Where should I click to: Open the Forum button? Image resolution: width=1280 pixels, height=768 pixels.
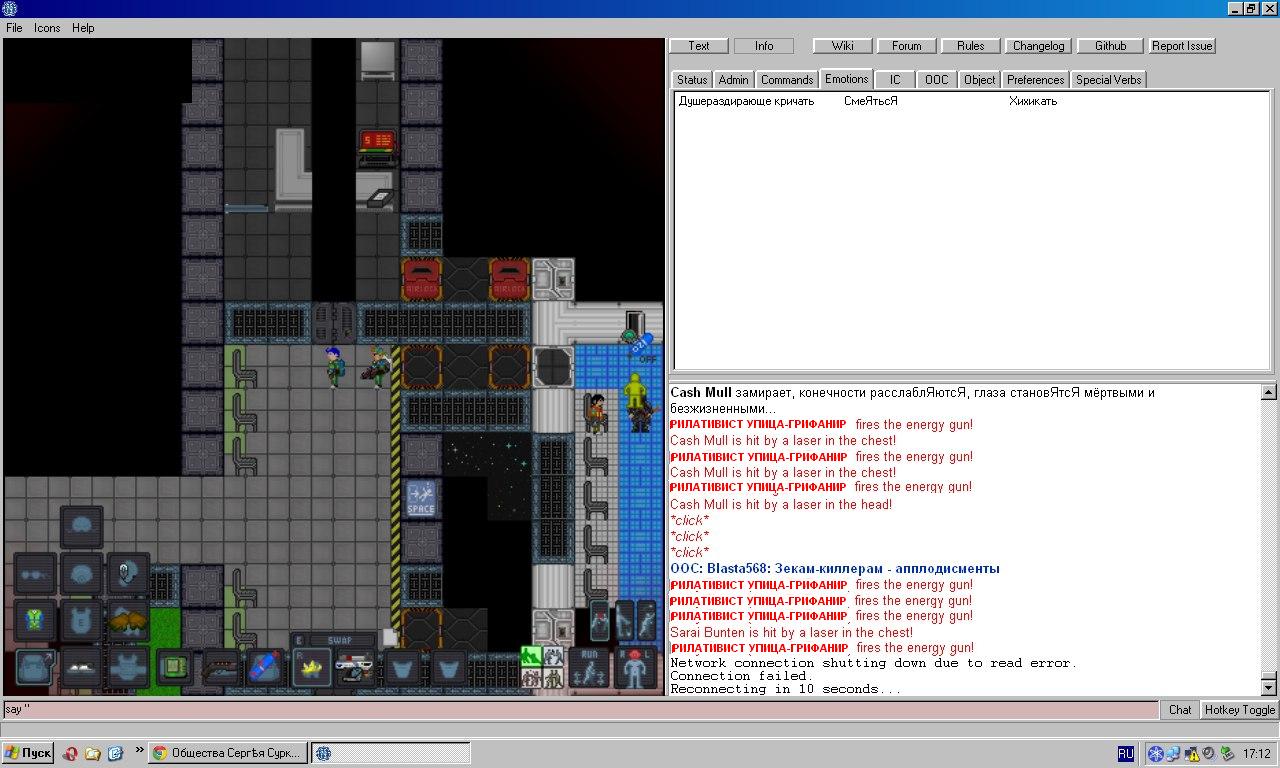click(907, 46)
